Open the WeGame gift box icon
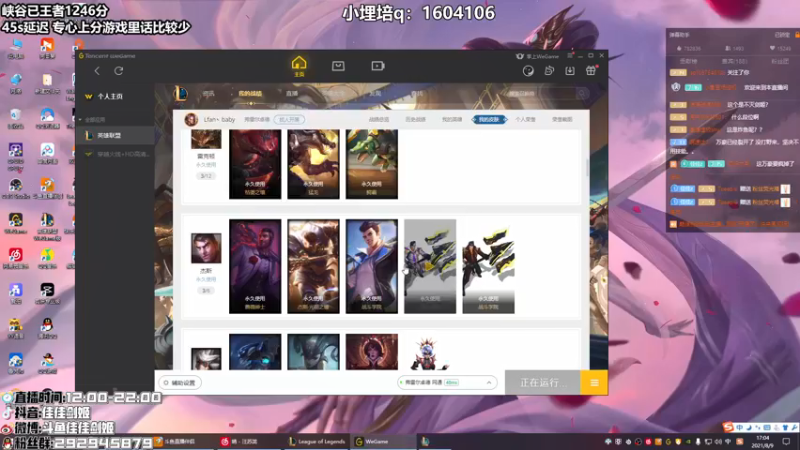This screenshot has width=800, height=450. 591,71
